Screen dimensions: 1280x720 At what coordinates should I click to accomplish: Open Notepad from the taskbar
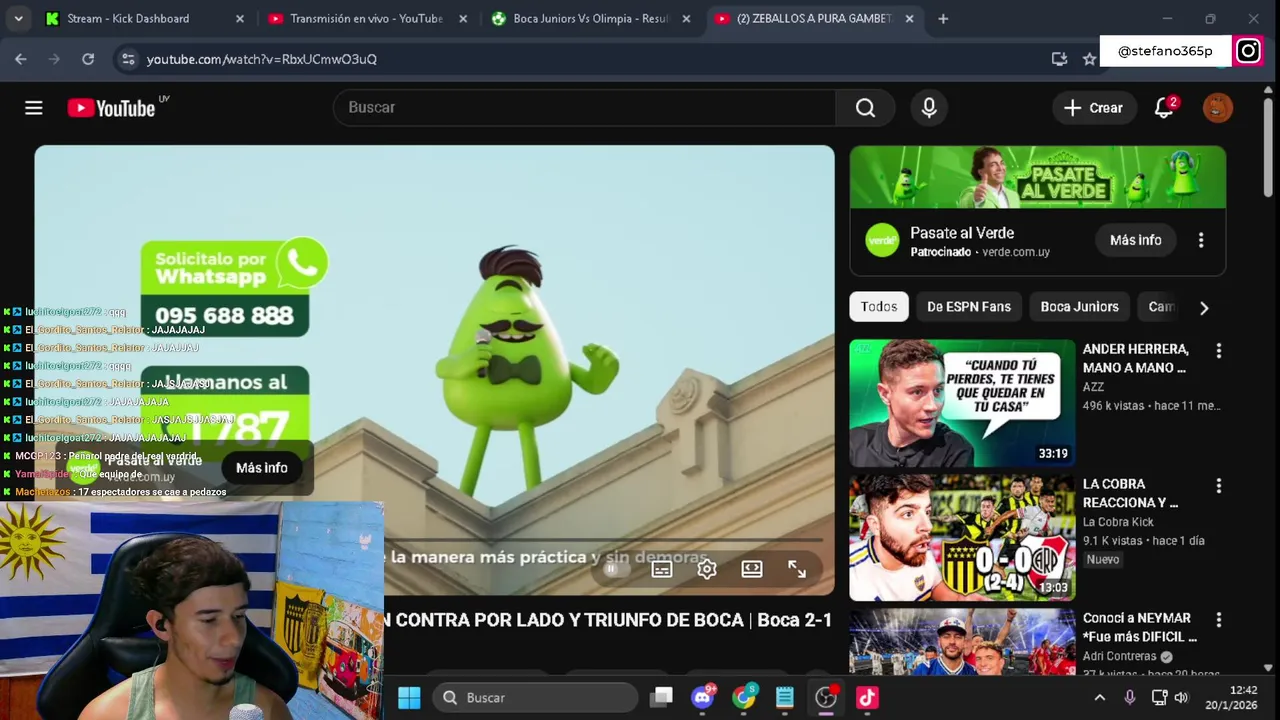(x=785, y=698)
